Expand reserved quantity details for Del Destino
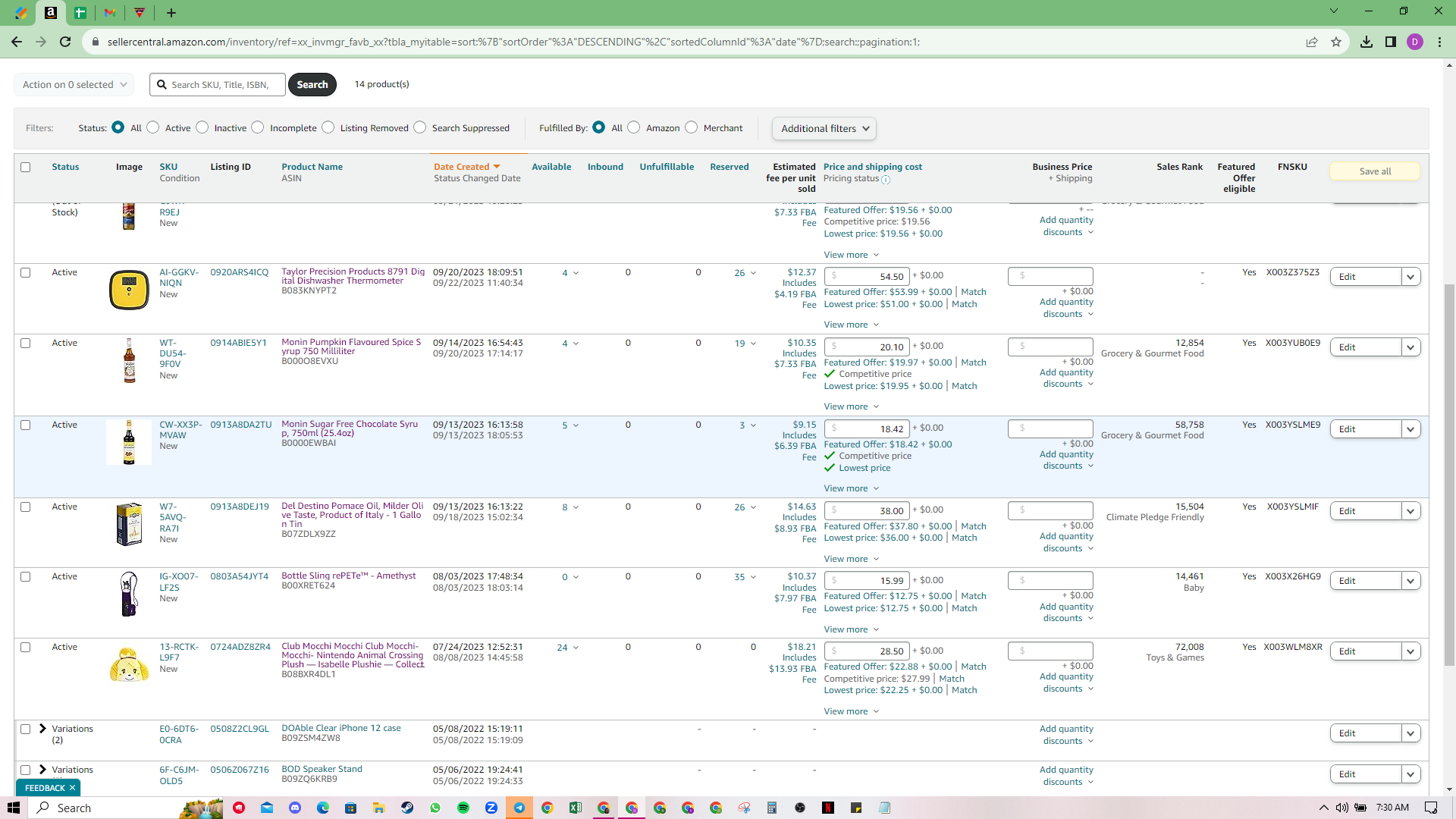Viewport: 1456px width, 819px height. 753,507
